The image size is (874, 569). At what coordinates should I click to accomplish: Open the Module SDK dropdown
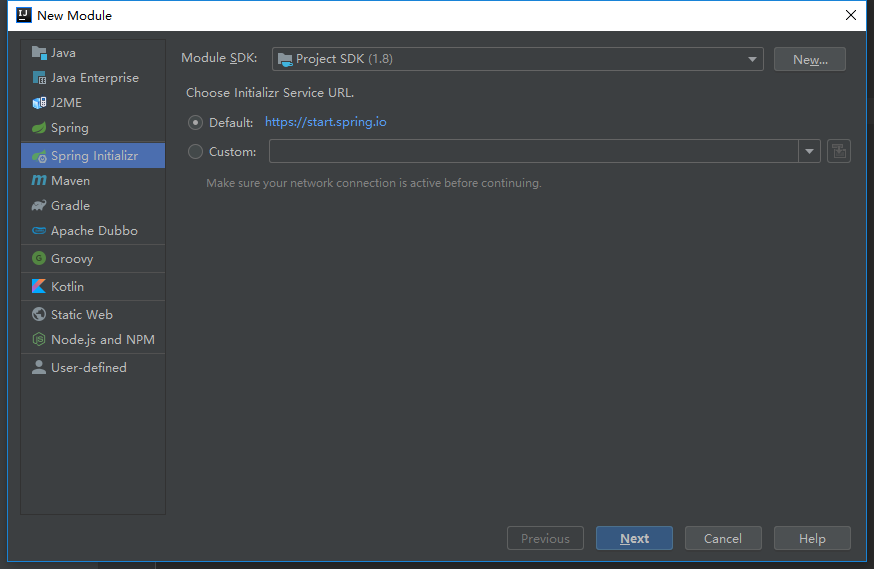coord(517,59)
